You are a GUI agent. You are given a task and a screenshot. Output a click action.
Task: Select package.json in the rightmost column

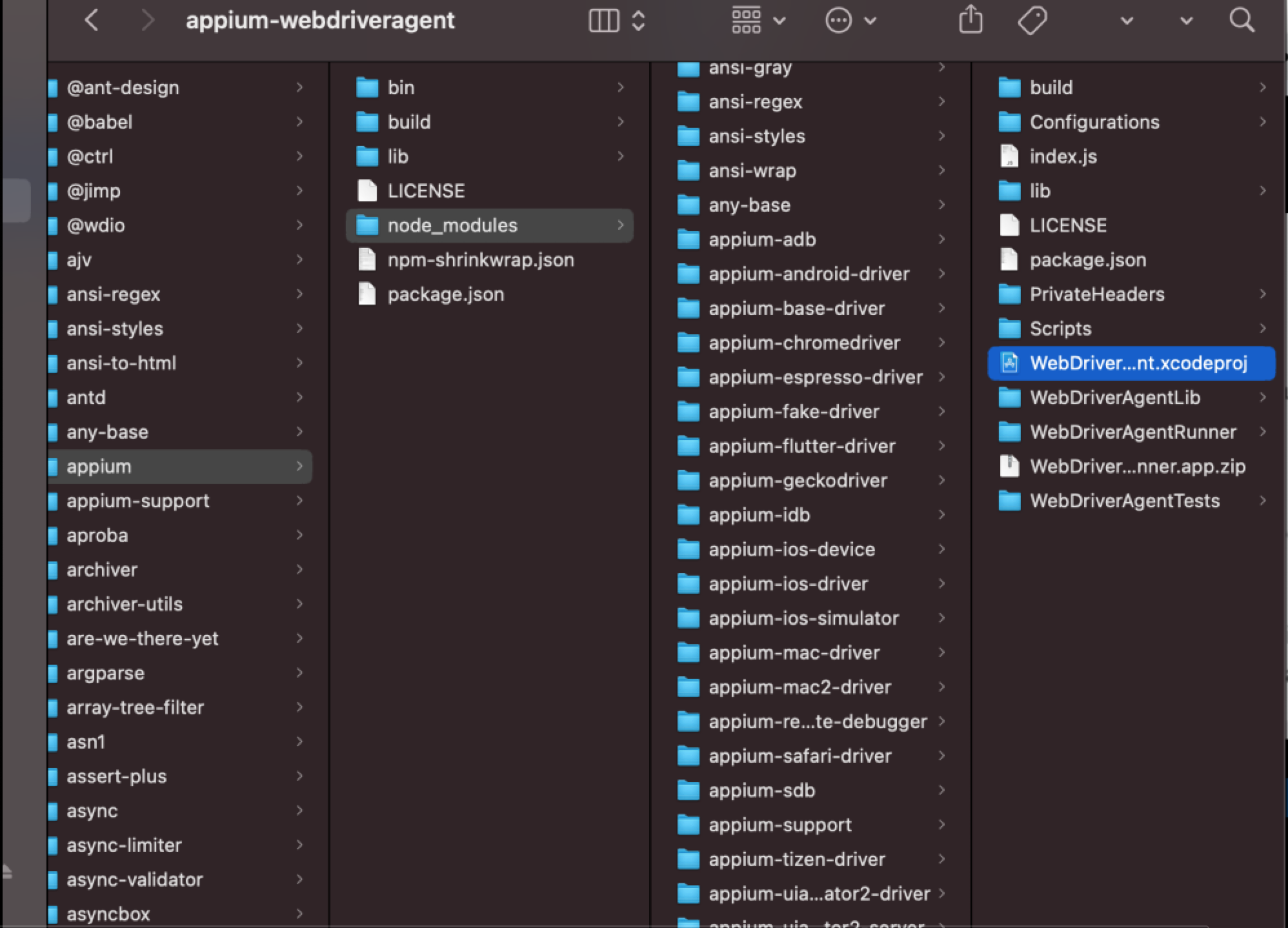pos(1132,259)
